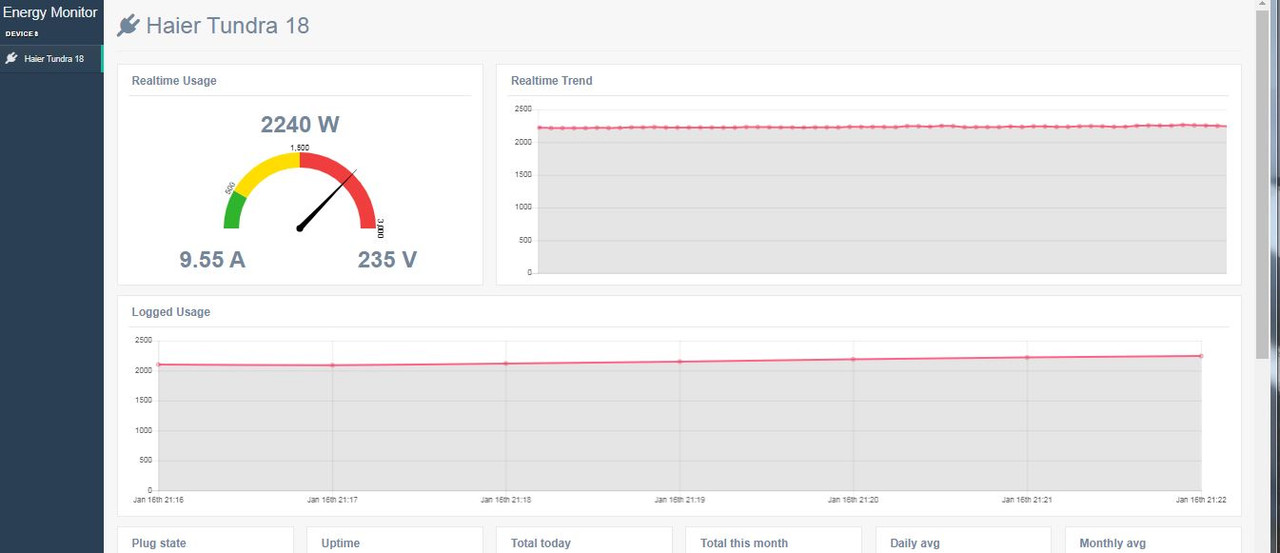The height and width of the screenshot is (553, 1280).
Task: Click the gauge needle in Realtime Usage
Action: coord(328,200)
